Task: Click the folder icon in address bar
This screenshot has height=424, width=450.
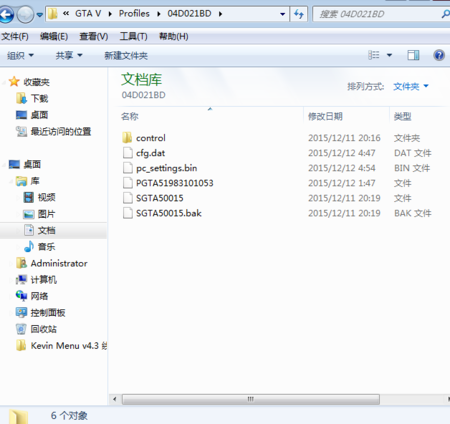Action: [x=53, y=14]
